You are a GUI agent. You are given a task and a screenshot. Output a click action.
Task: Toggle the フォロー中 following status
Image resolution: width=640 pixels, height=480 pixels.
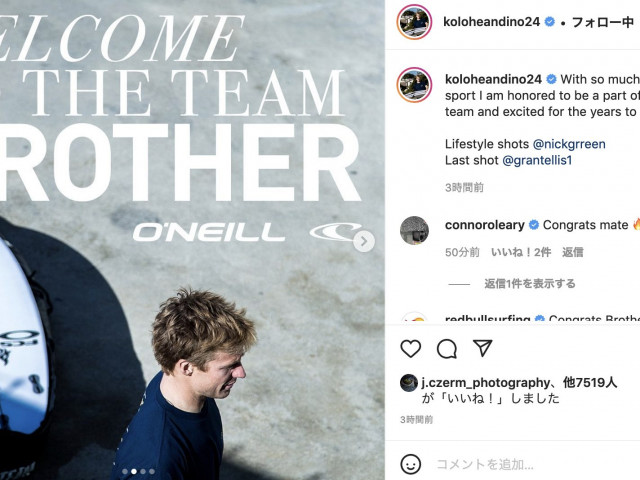(x=602, y=22)
